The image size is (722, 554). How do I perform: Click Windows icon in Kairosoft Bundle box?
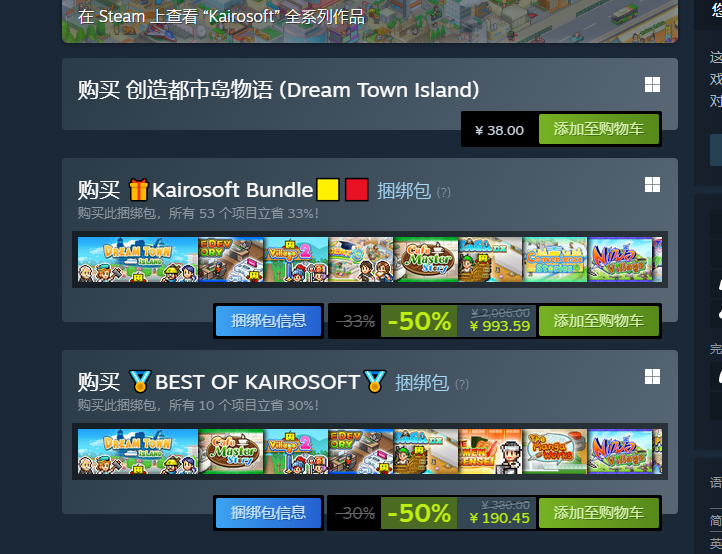(652, 185)
